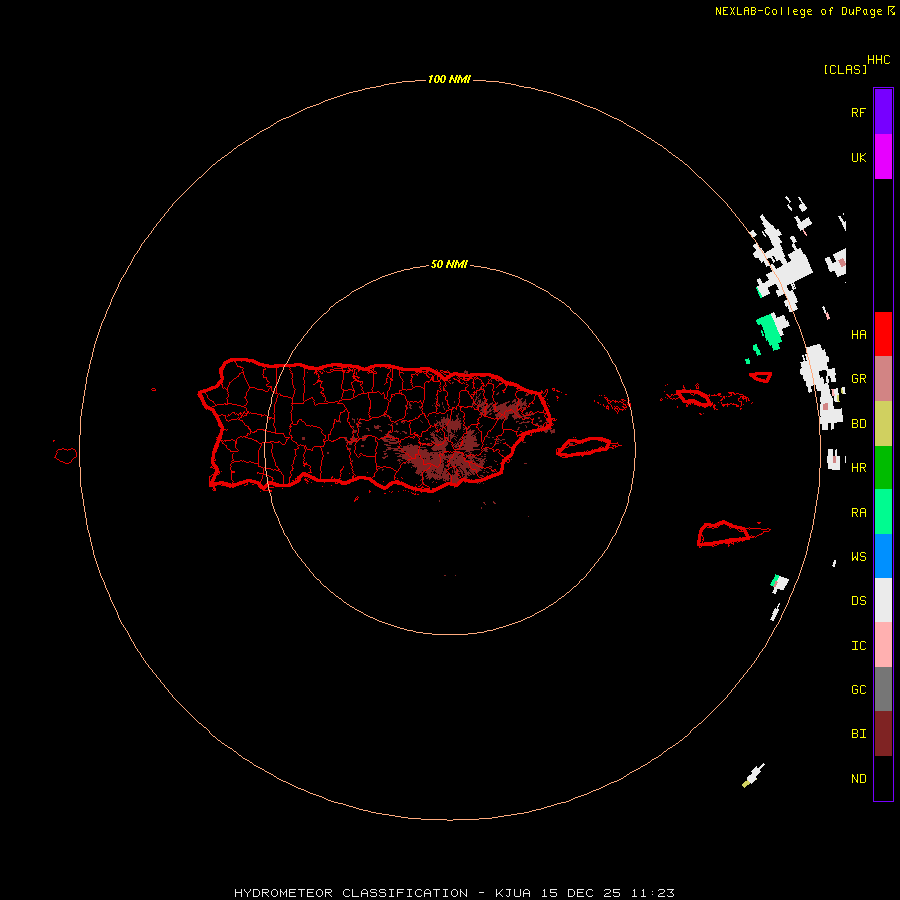Click the BI dark red legend swatch

[883, 734]
